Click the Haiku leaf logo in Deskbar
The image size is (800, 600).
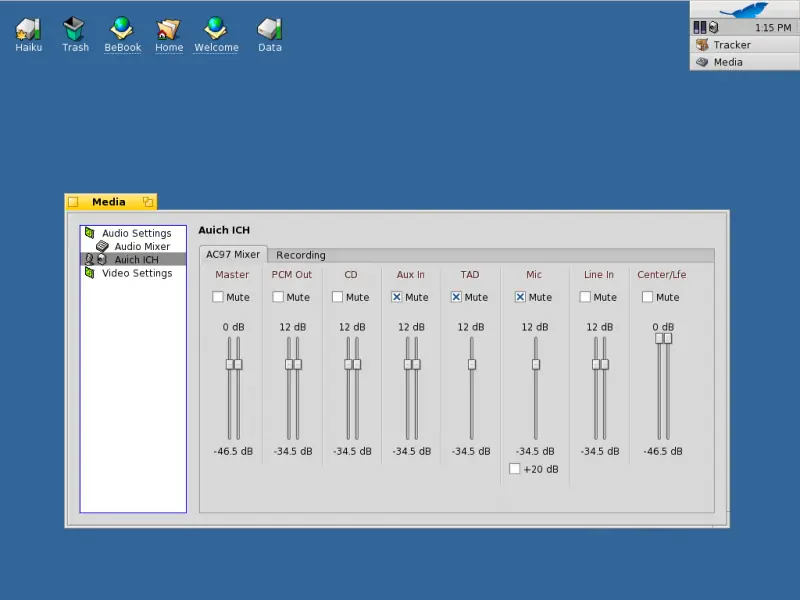tap(744, 9)
